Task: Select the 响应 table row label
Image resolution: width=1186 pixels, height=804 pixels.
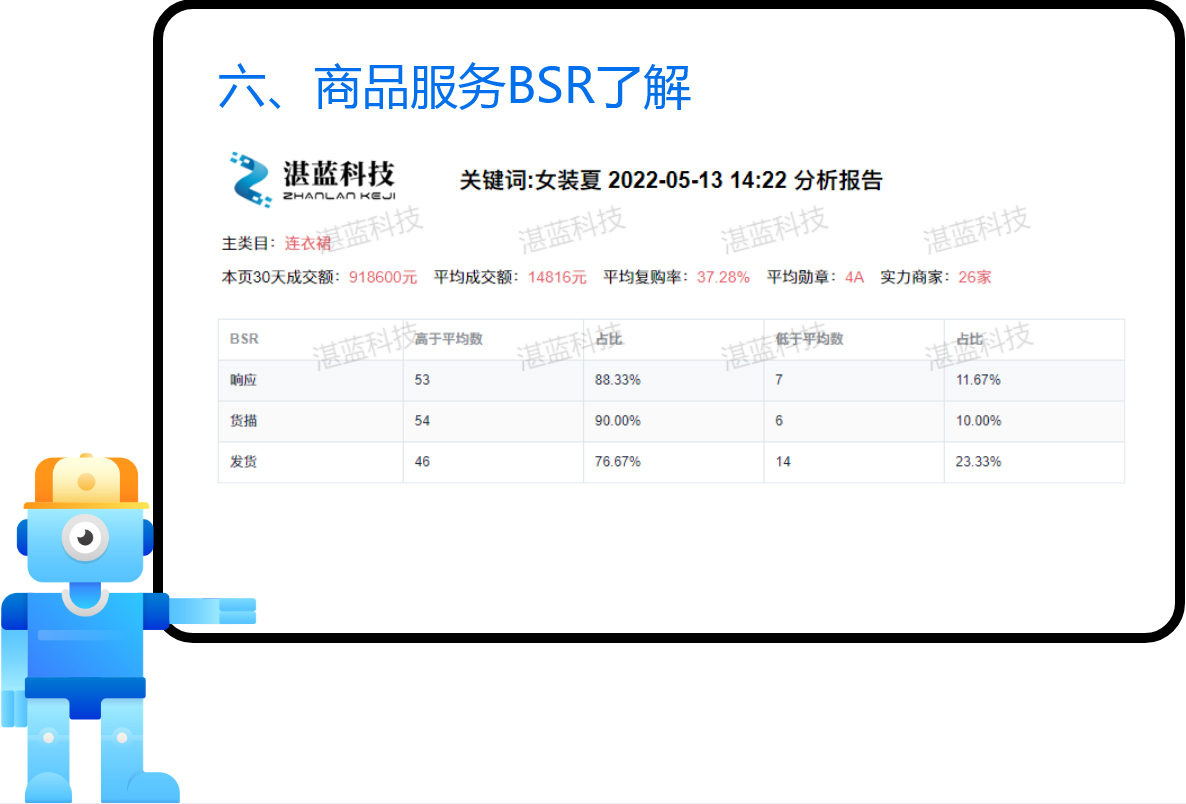Action: 244,380
